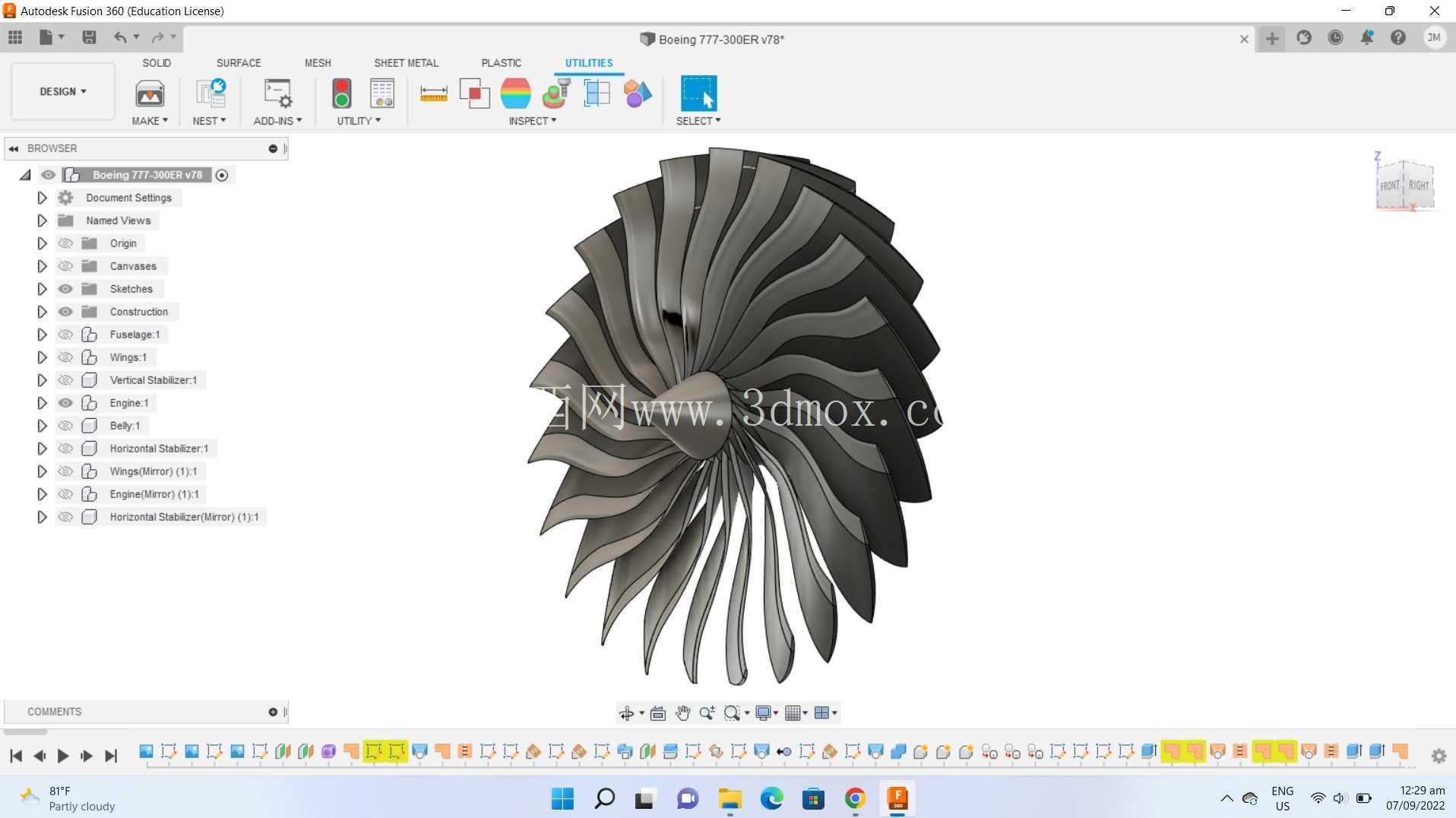Activate the Select tool icon

tap(698, 94)
